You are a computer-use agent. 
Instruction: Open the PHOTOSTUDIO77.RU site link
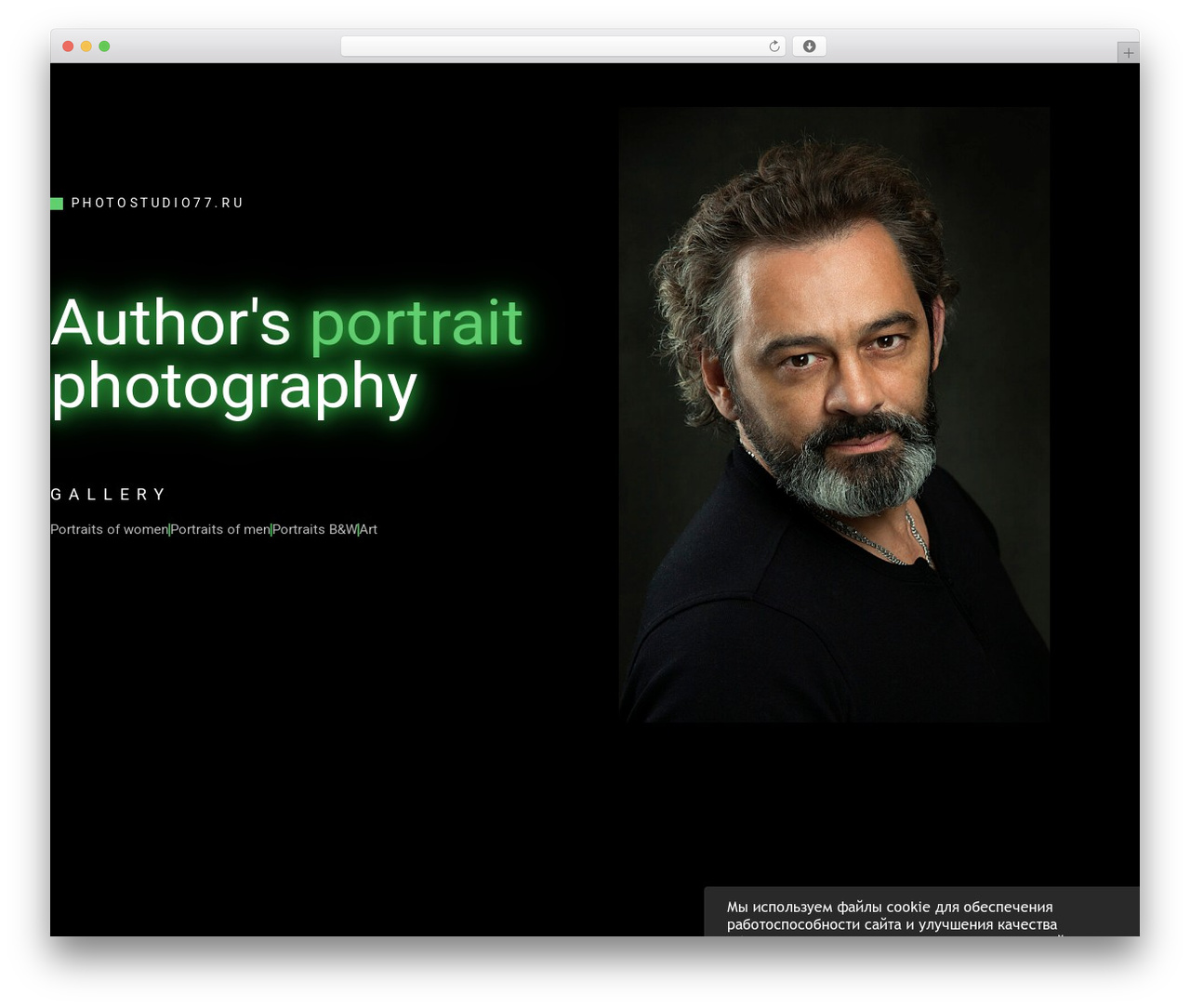coord(157,203)
